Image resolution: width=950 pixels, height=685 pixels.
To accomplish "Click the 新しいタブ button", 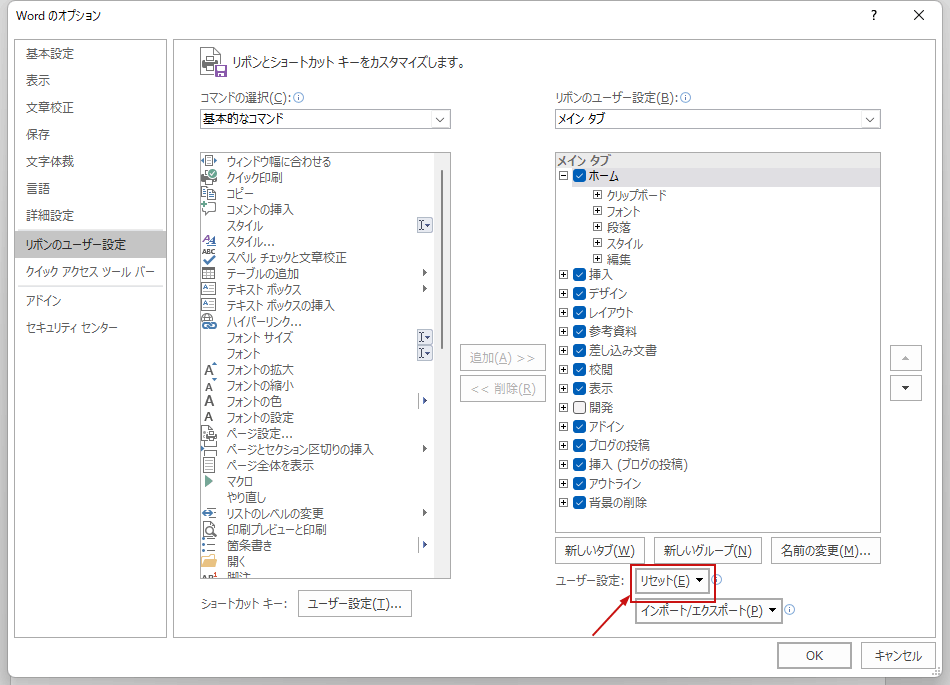I will [600, 551].
